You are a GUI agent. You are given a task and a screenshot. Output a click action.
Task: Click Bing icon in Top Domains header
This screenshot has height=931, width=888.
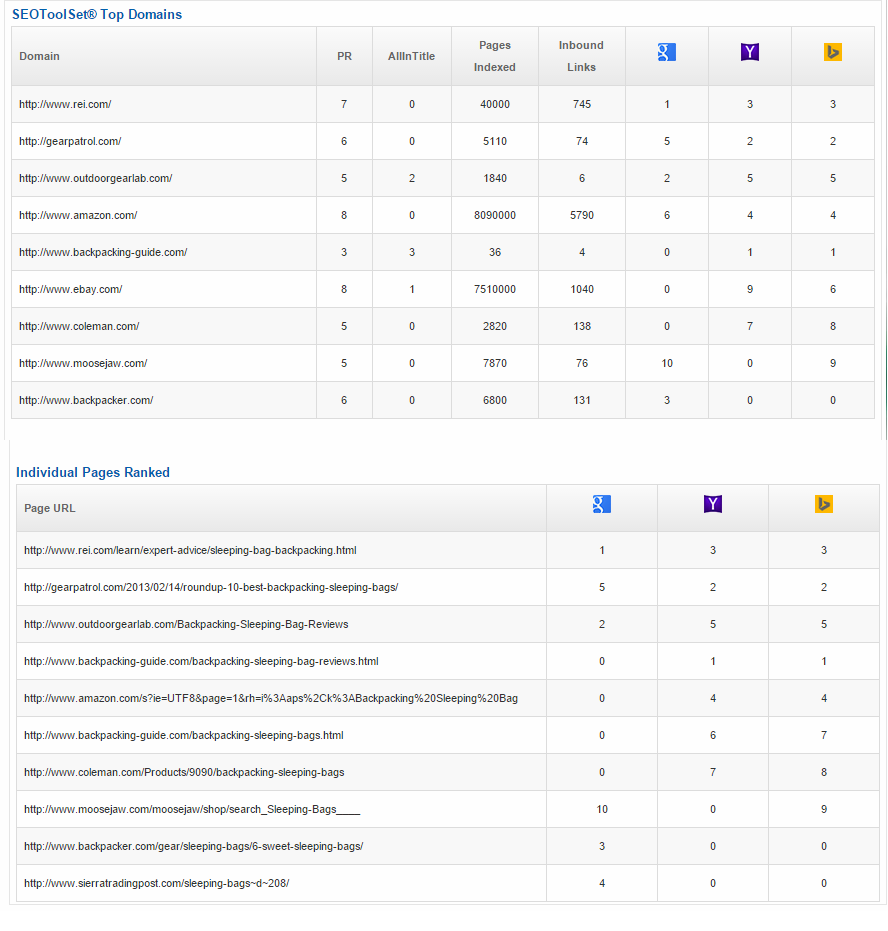[x=833, y=52]
